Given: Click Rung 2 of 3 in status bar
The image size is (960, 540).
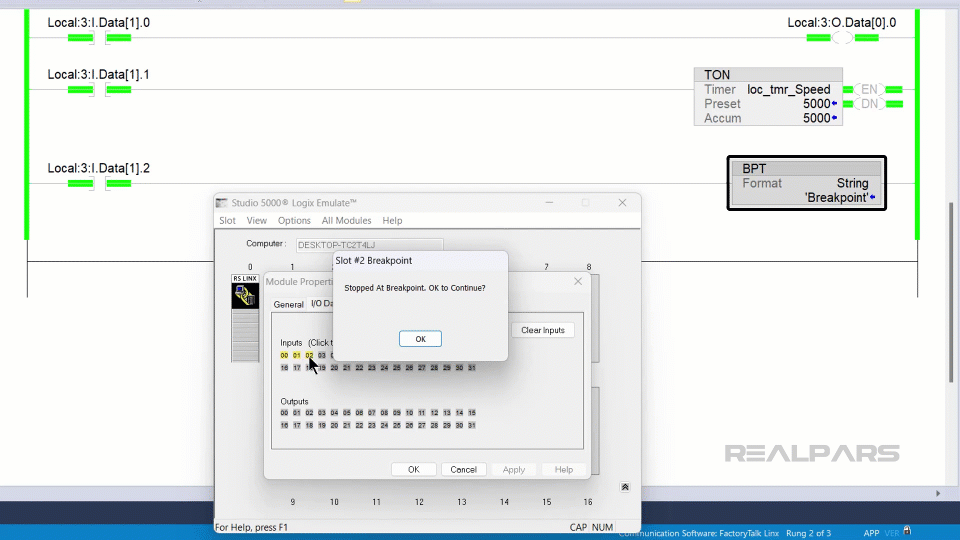Looking at the screenshot, I should click(808, 533).
